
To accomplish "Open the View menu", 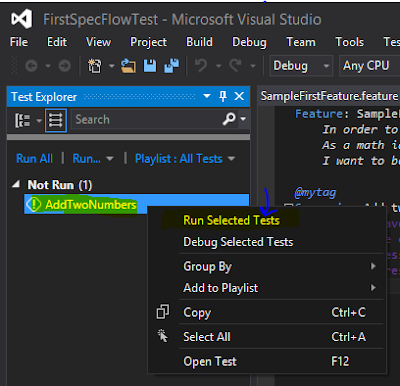I will [98, 42].
